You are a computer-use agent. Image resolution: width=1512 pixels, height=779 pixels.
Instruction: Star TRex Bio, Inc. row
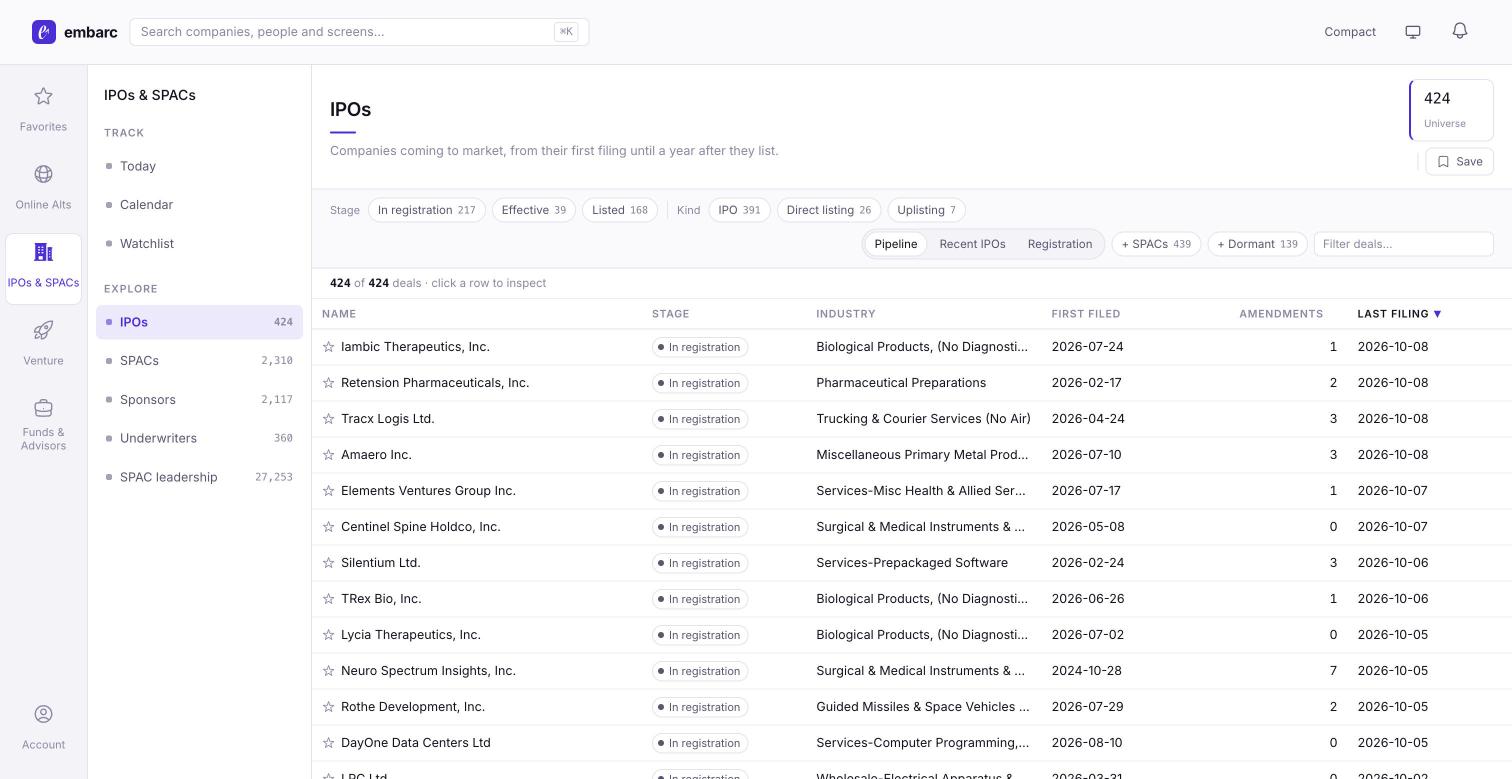click(328, 599)
